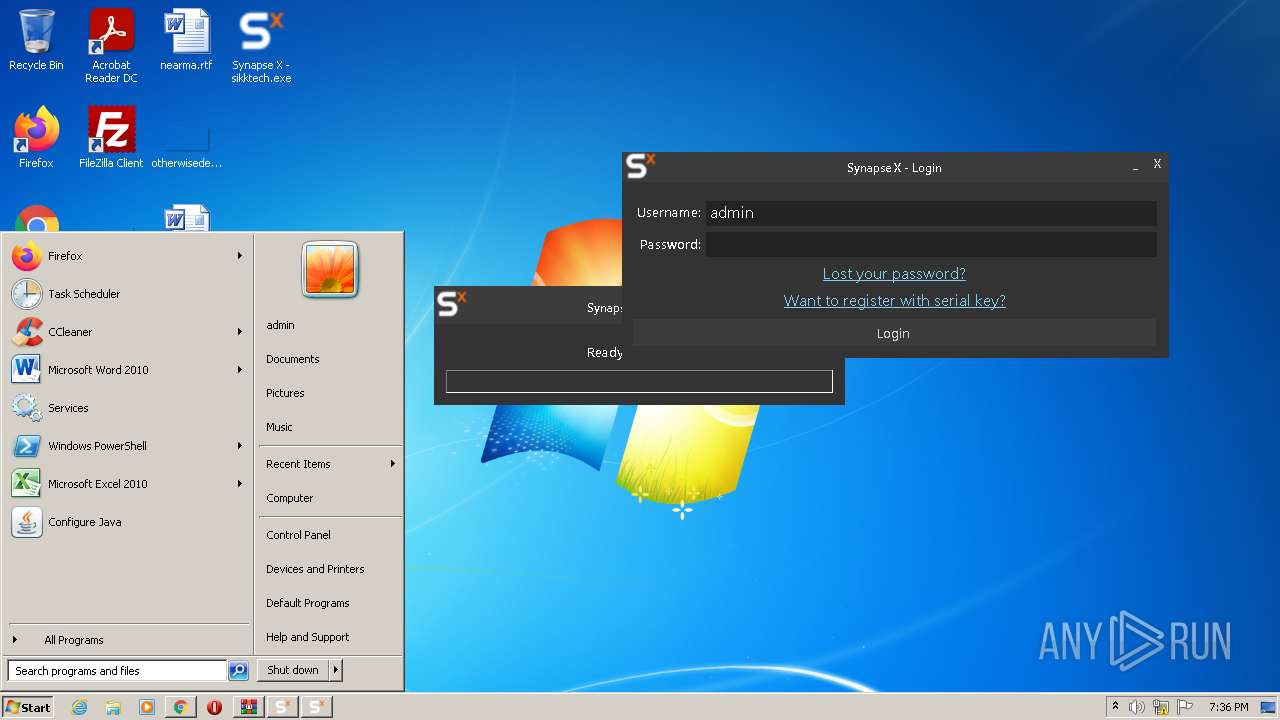Open Acrobat Reader DC desktop shortcut

pyautogui.click(x=111, y=45)
